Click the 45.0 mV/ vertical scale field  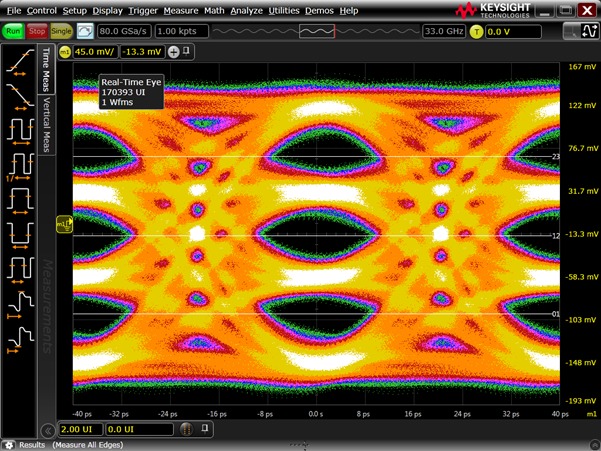point(96,51)
